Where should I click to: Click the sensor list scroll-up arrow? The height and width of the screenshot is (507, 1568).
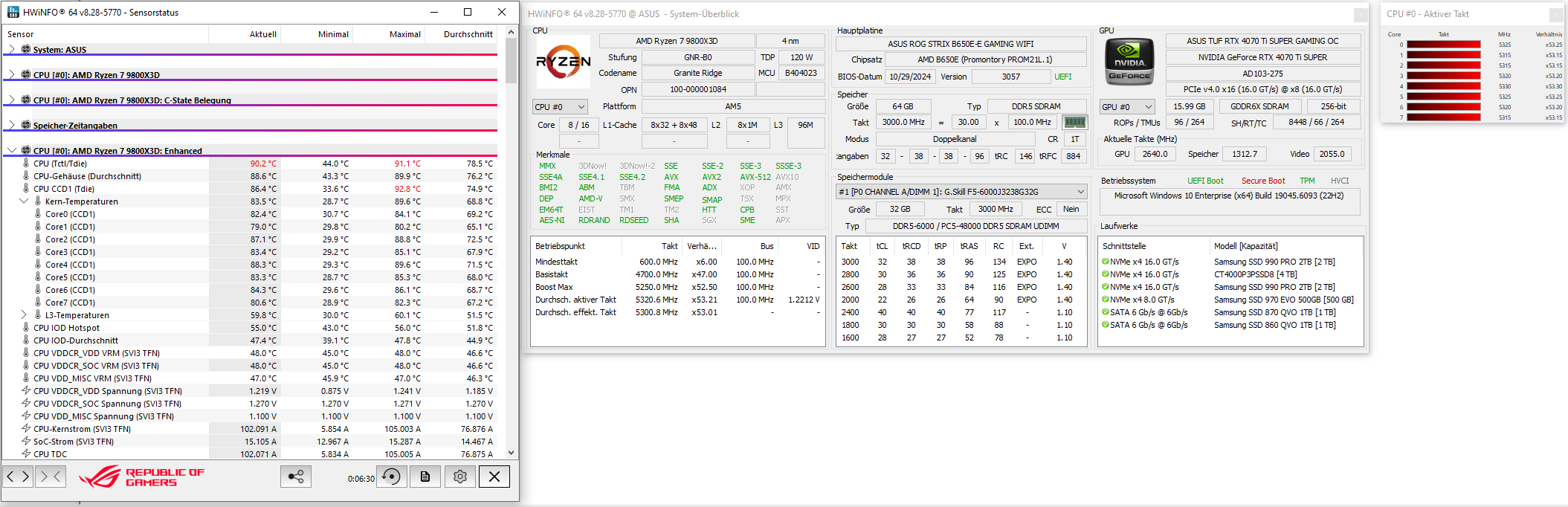pos(511,33)
